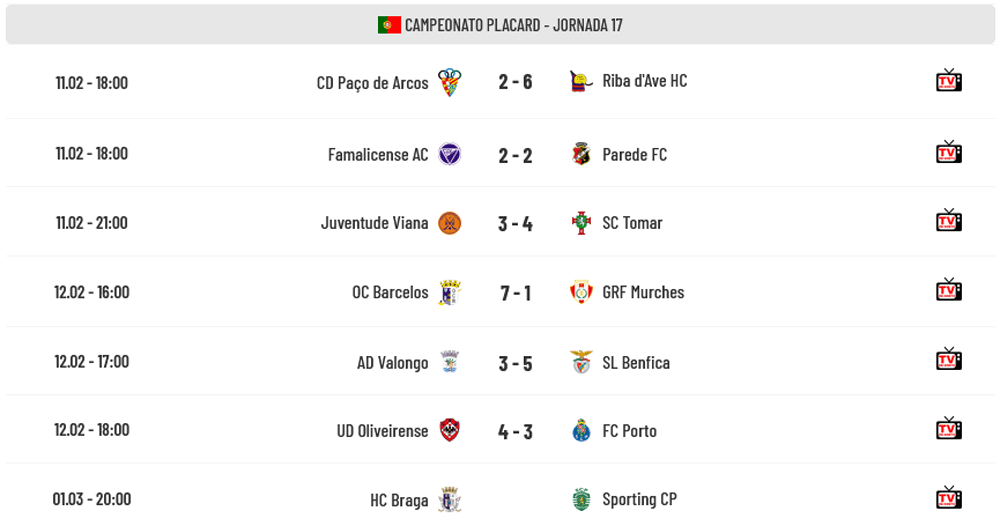
Task: Click the Sporting CP green crest
Action: pos(581,499)
